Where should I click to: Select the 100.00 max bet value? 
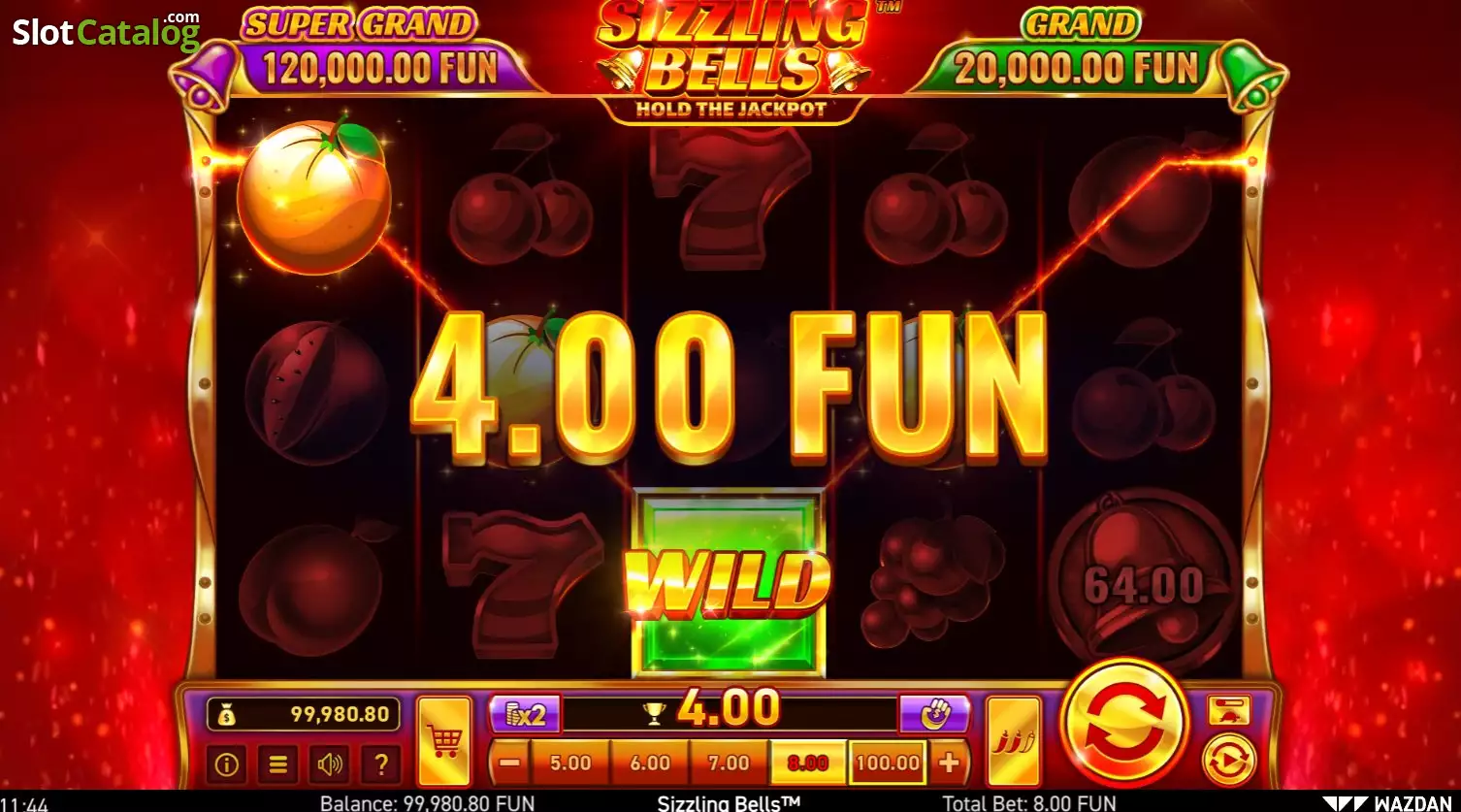click(x=888, y=763)
